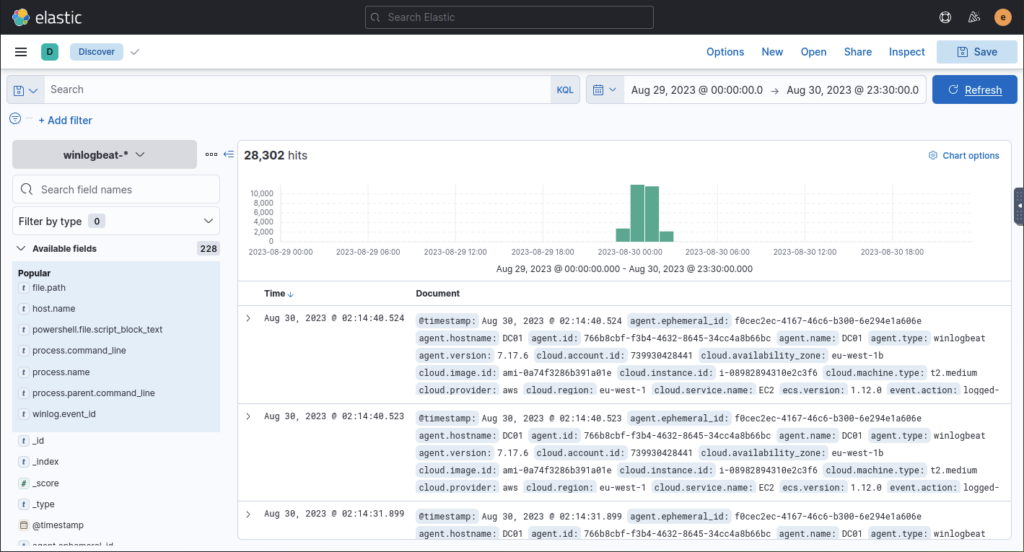The image size is (1024, 552).
Task: Open the user avatar menu
Action: pyautogui.click(x=1002, y=18)
